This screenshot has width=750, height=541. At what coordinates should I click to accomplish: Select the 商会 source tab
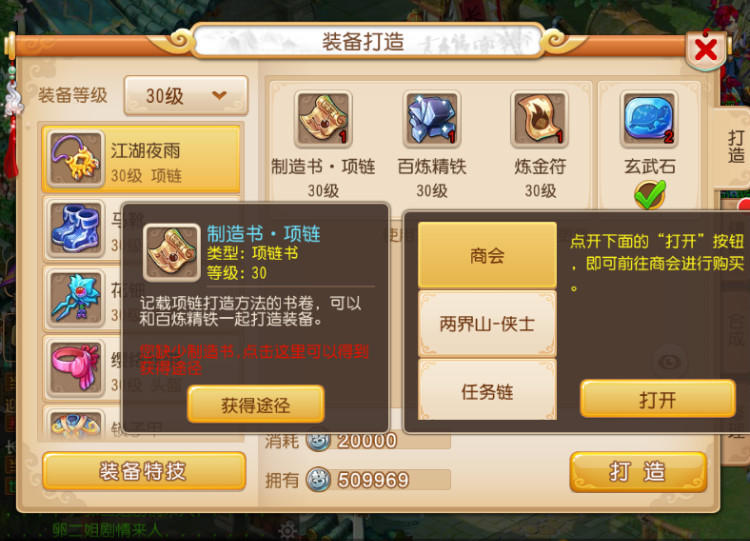tap(487, 255)
